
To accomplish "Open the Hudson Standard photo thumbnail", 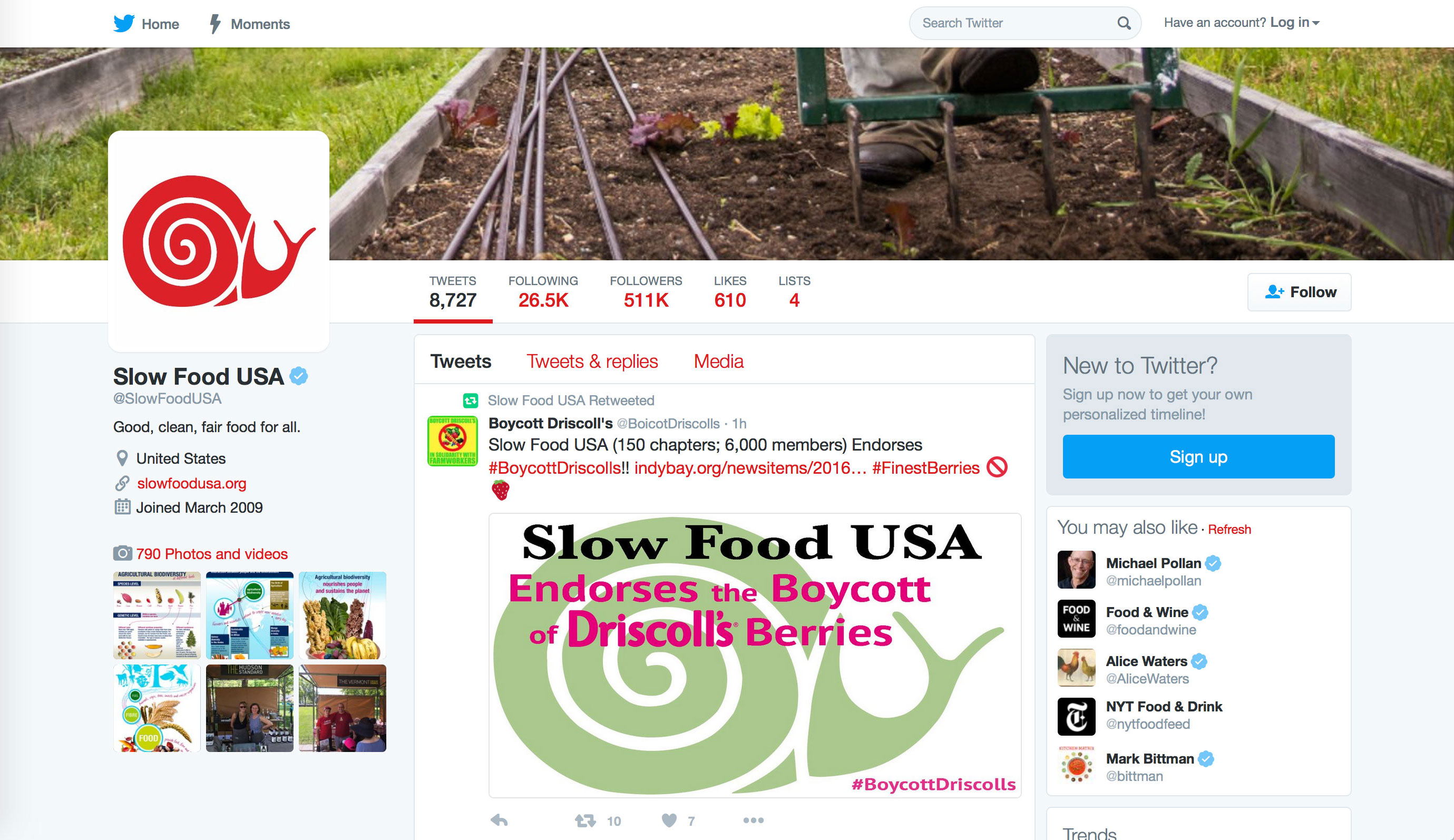I will pos(249,708).
